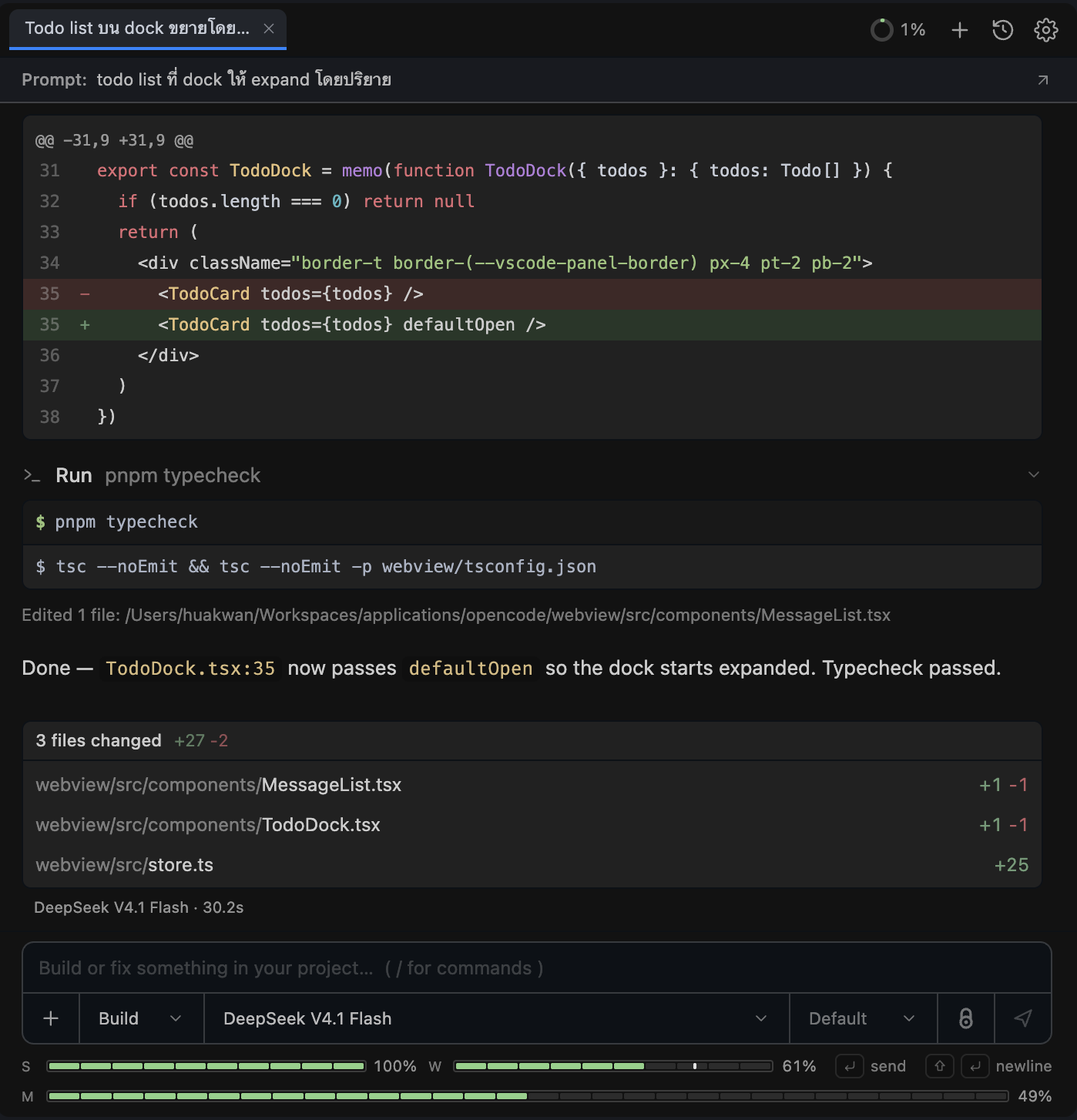This screenshot has width=1077, height=1120.
Task: Click the diff hunk header @@ -31,9
Action: [114, 141]
